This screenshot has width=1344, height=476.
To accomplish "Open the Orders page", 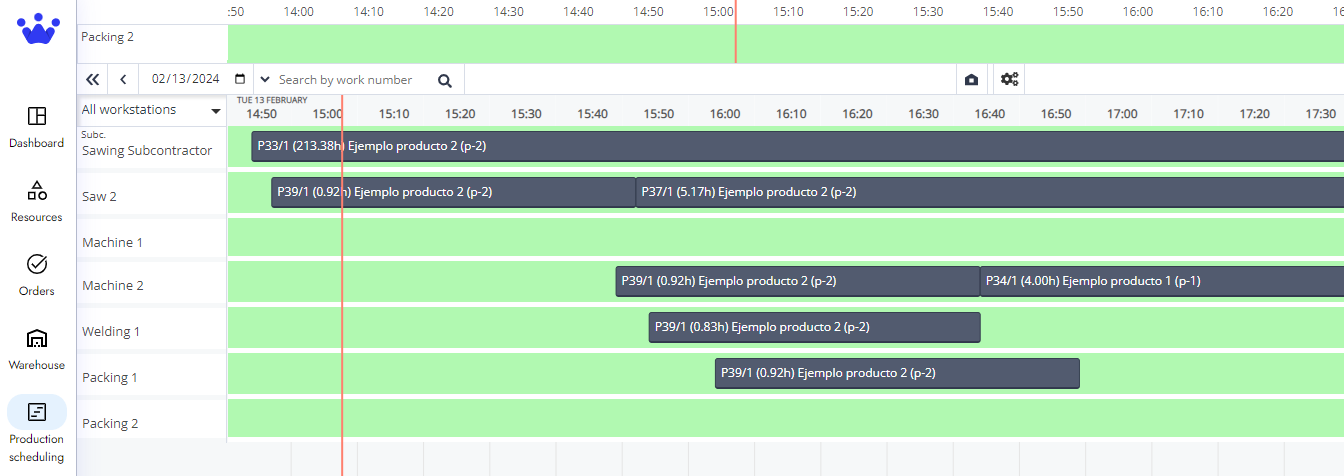I will pos(37,274).
